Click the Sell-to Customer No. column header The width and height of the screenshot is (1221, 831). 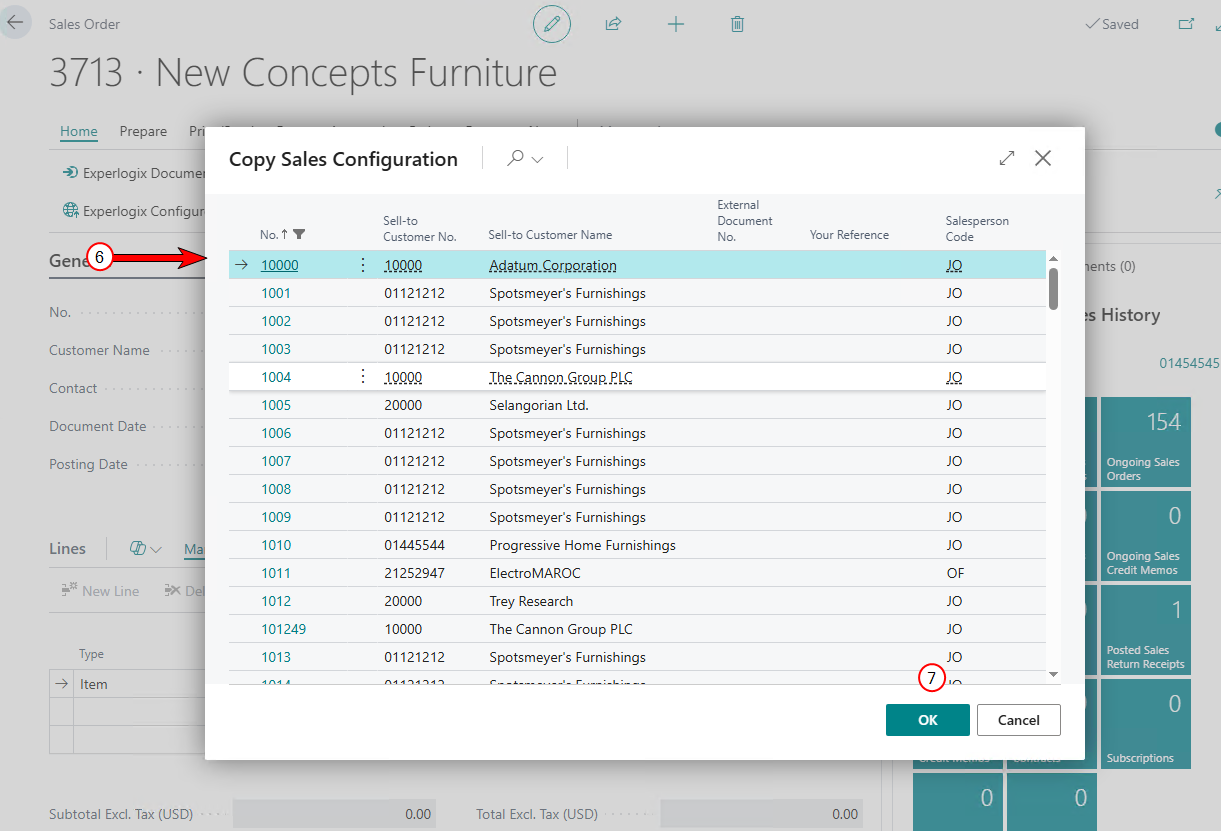(x=420, y=228)
